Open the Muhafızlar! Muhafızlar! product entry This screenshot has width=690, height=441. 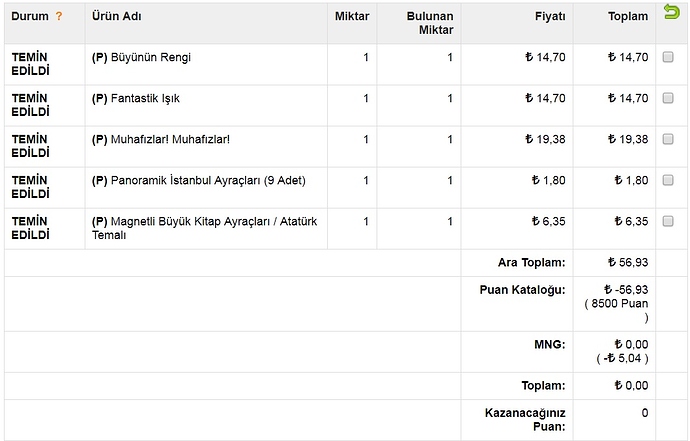coord(169,139)
